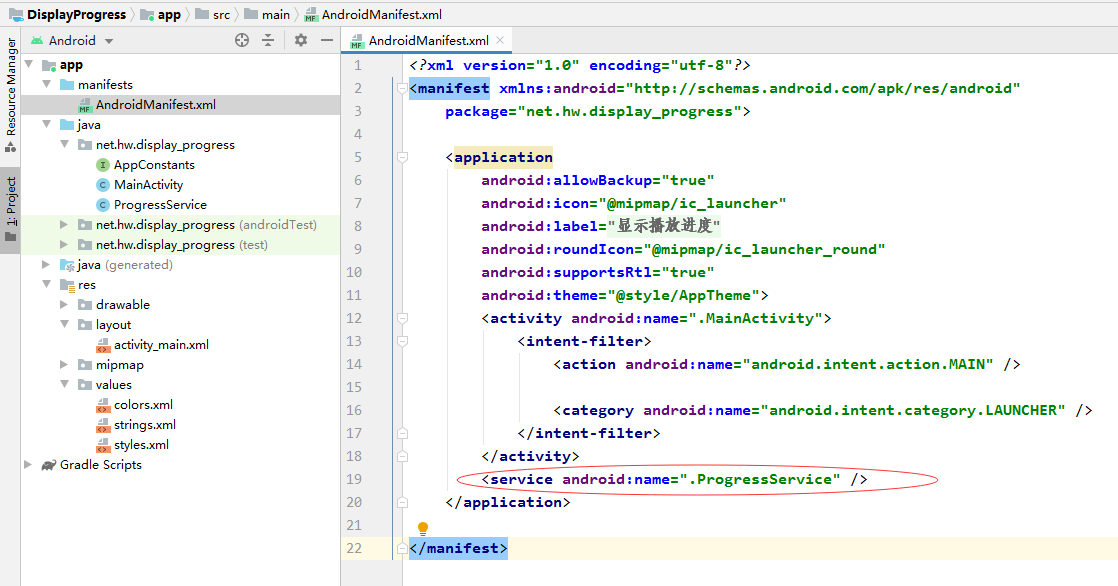Viewport: 1118px width, 586px height.
Task: Open Project panel settings gear
Action: 301,41
